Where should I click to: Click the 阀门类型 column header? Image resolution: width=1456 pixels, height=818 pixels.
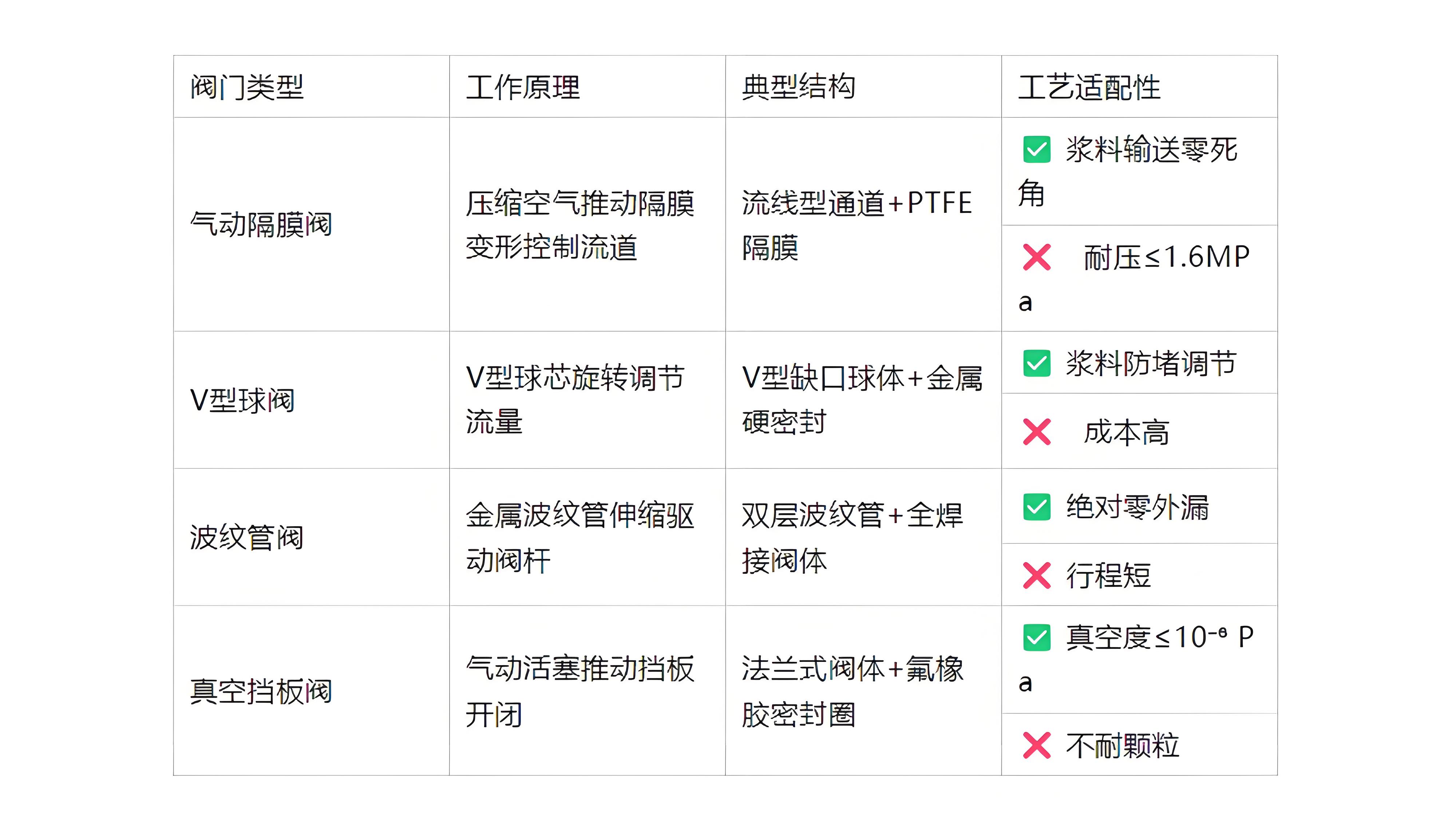click(247, 88)
